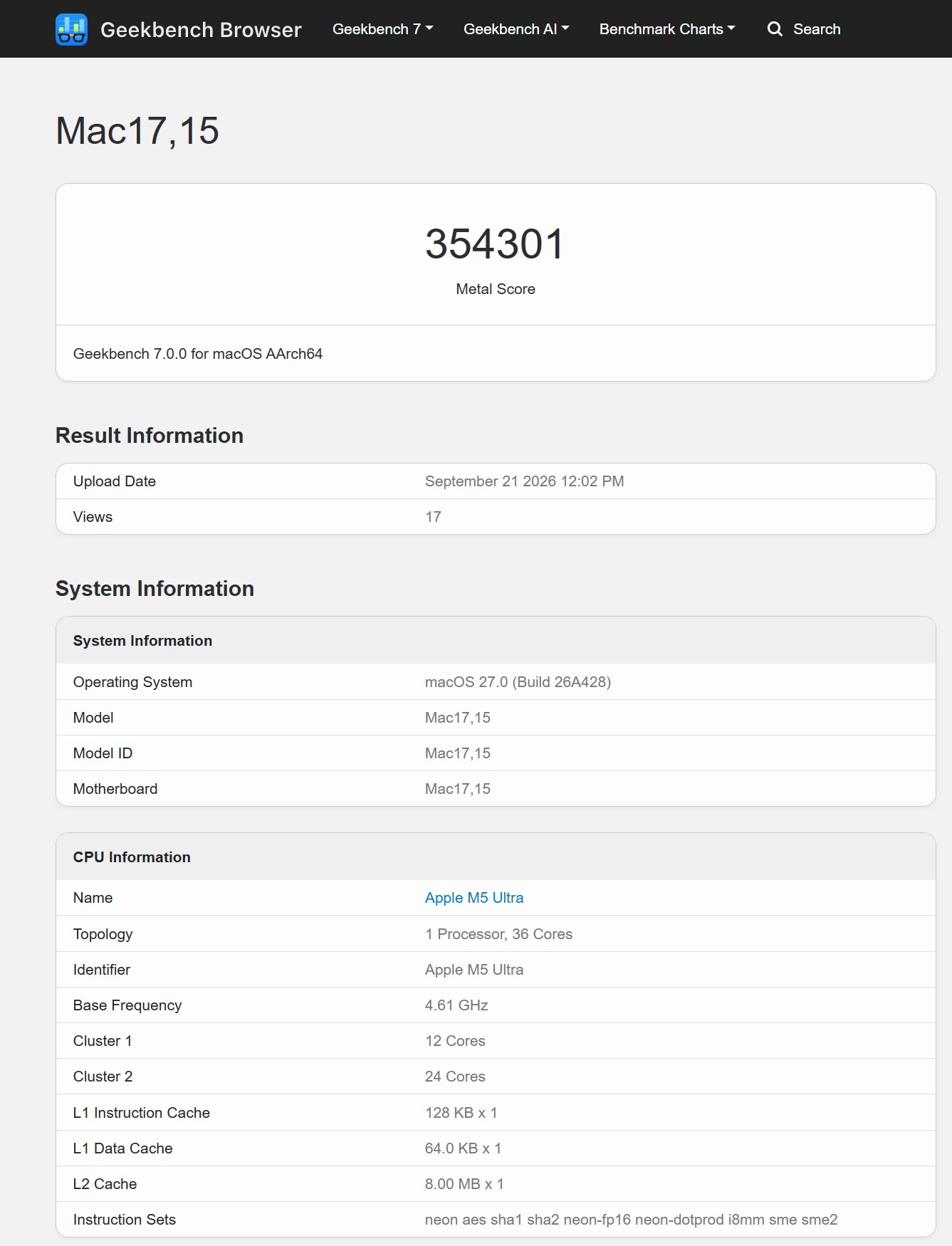Click the Result Information section heading
The height and width of the screenshot is (1246, 952).
click(x=150, y=436)
